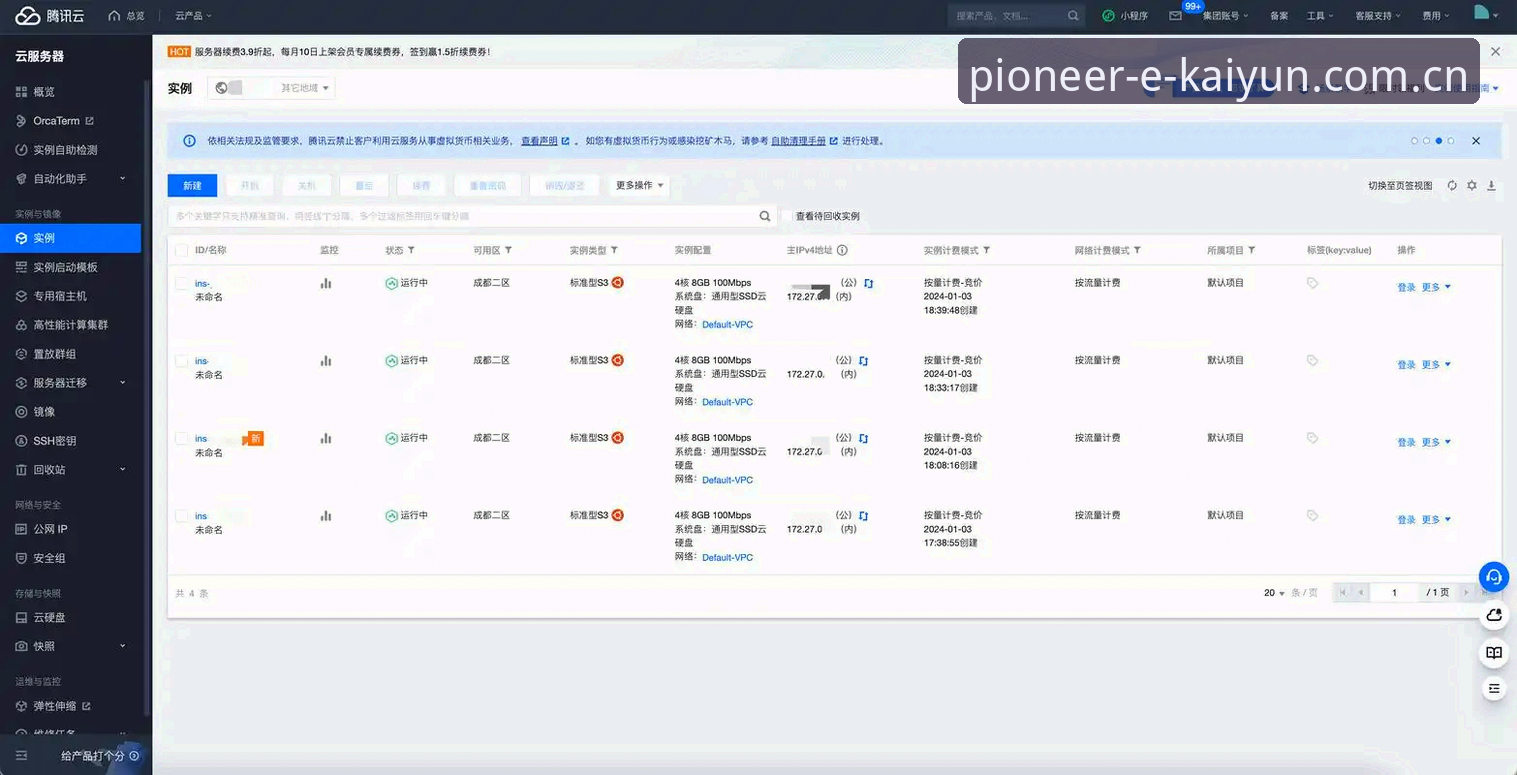This screenshot has width=1517, height=775.
Task: Open 公网 IP in the sidebar
Action: [50, 529]
